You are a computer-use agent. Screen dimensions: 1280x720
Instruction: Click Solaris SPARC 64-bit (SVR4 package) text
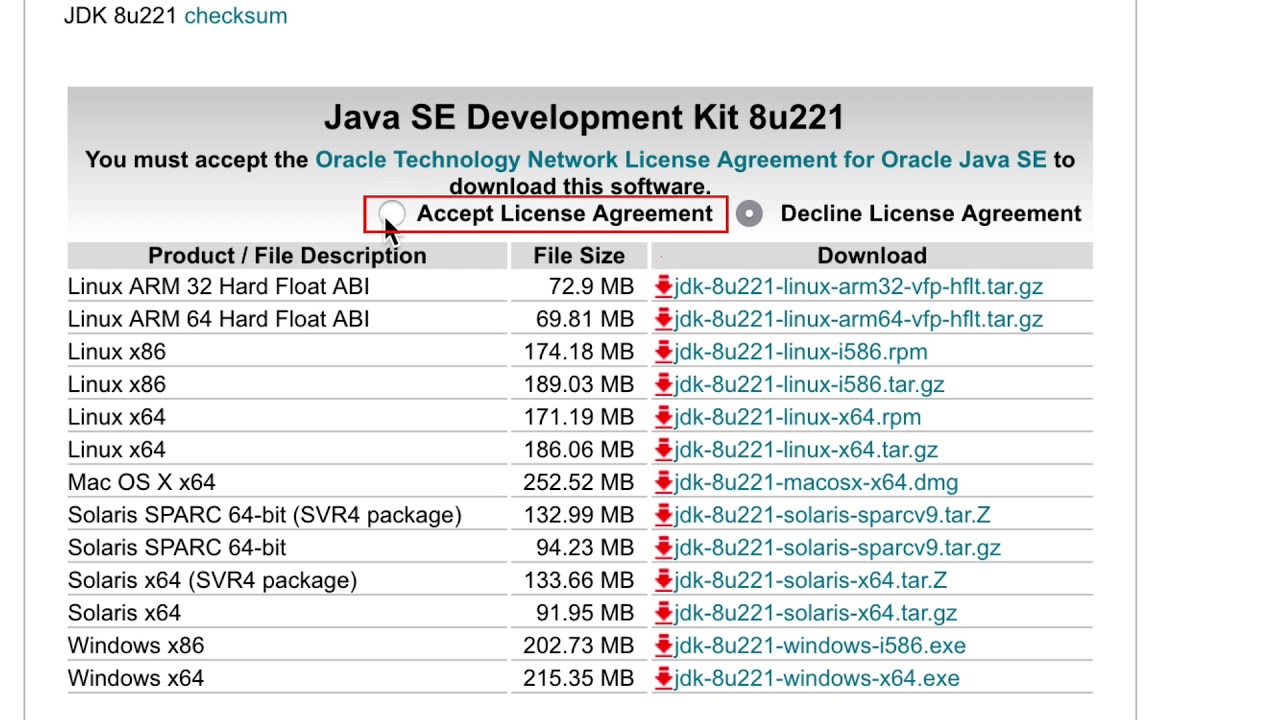coord(265,516)
